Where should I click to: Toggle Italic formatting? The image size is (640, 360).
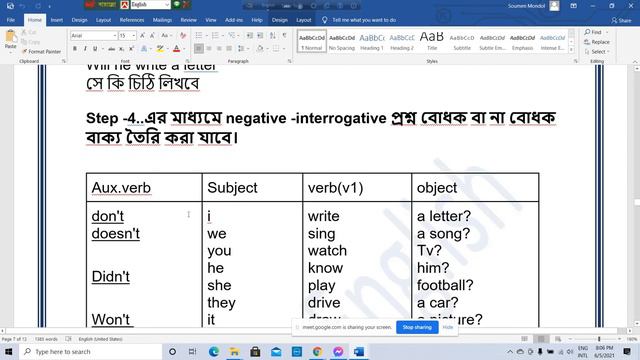tap(85, 49)
